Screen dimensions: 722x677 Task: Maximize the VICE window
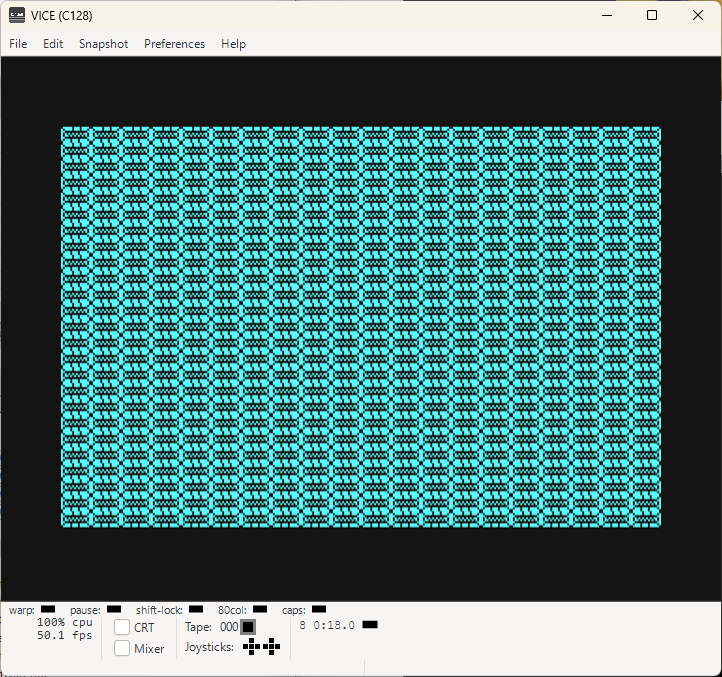[x=652, y=15]
